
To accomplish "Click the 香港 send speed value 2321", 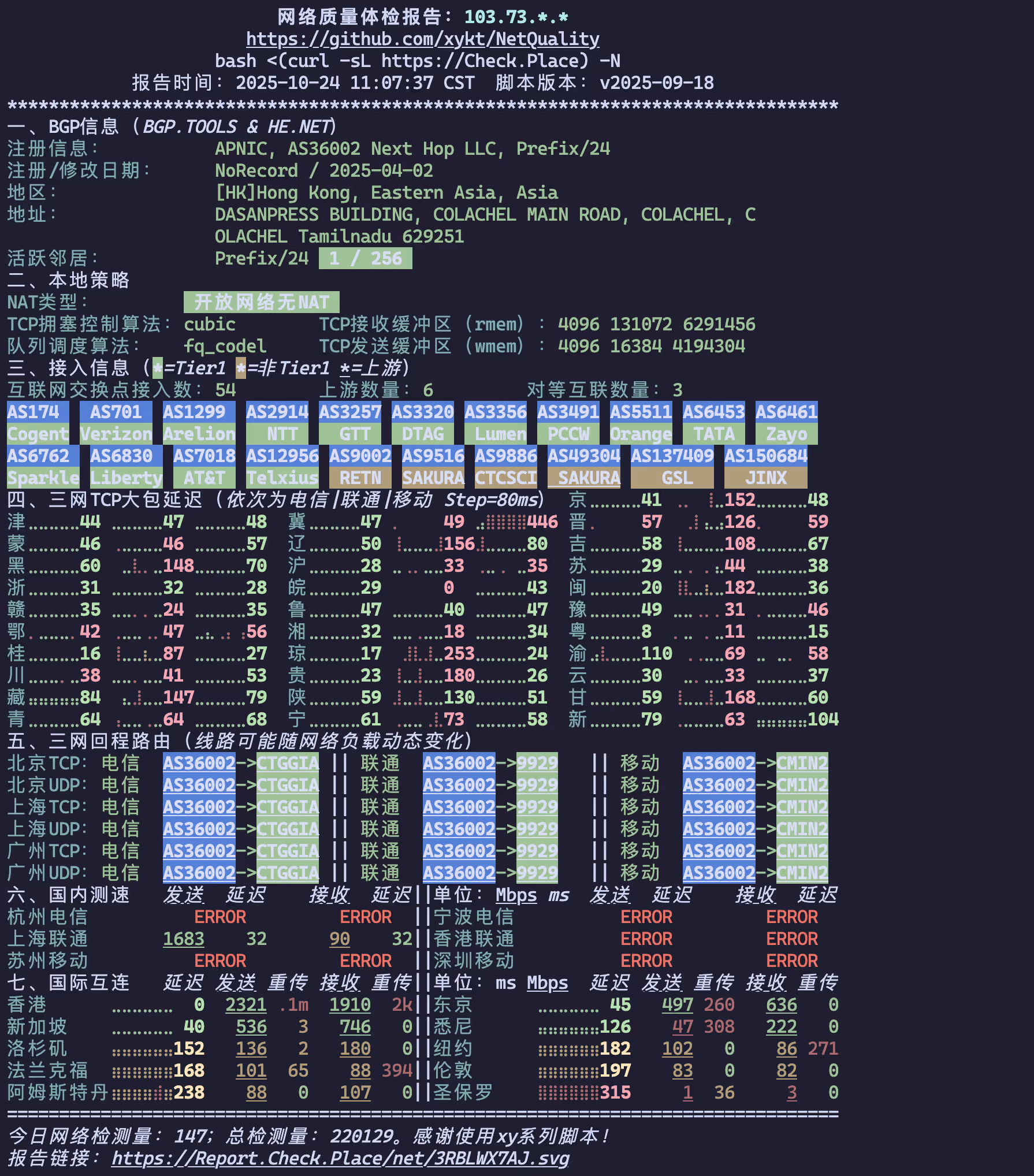I will (x=246, y=1004).
